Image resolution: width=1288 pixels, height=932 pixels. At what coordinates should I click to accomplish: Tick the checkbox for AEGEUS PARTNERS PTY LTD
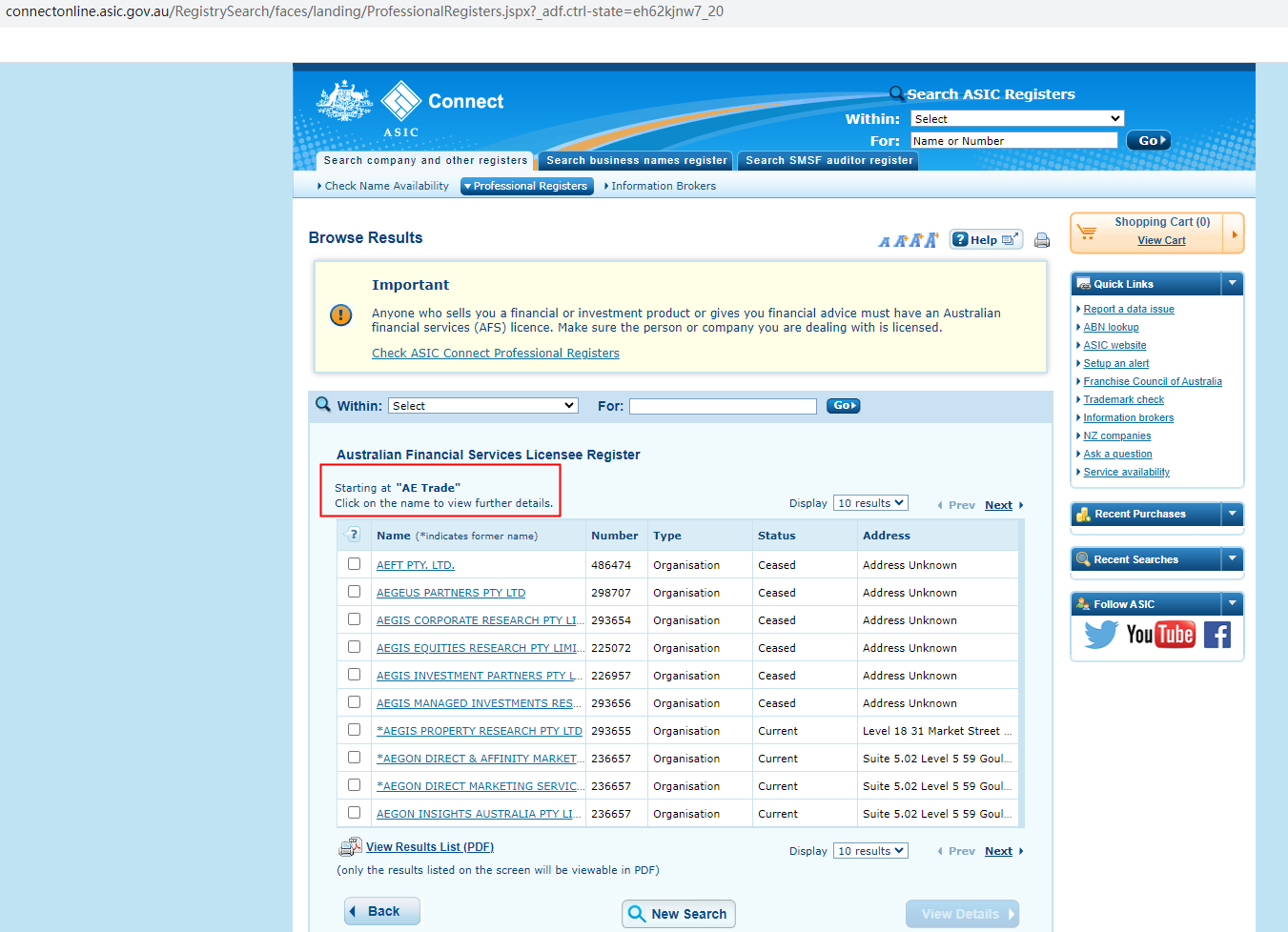pos(354,591)
